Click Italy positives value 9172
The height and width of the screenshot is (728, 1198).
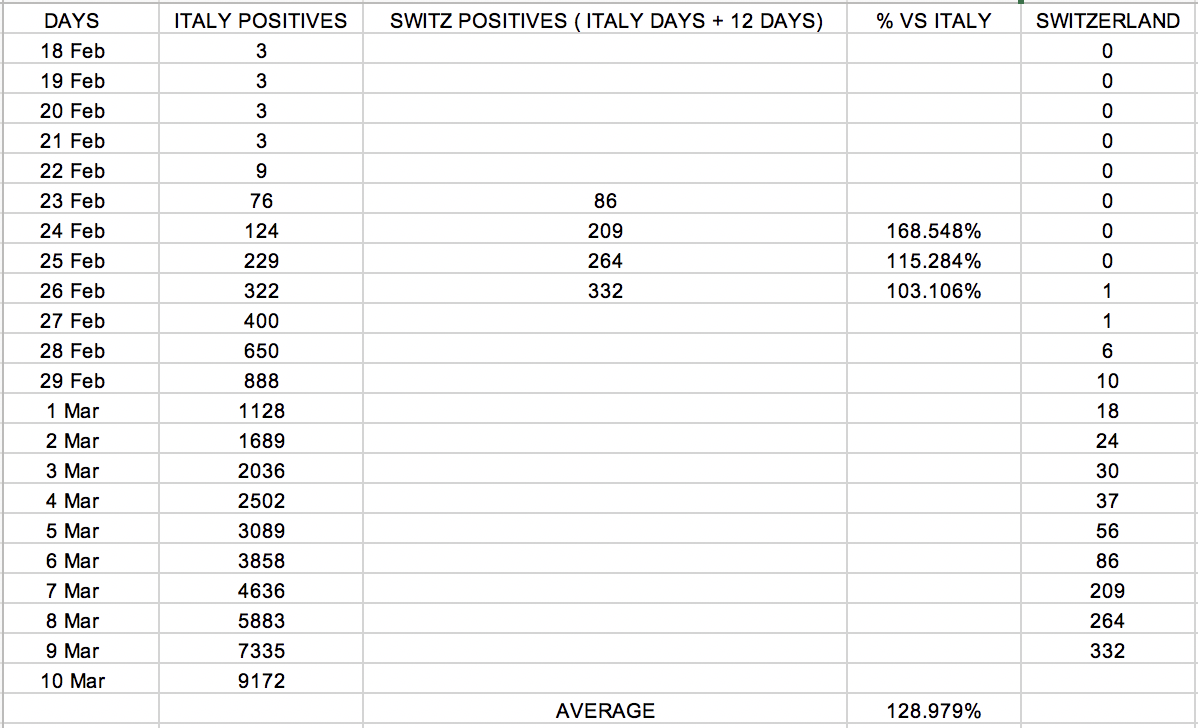pos(261,681)
